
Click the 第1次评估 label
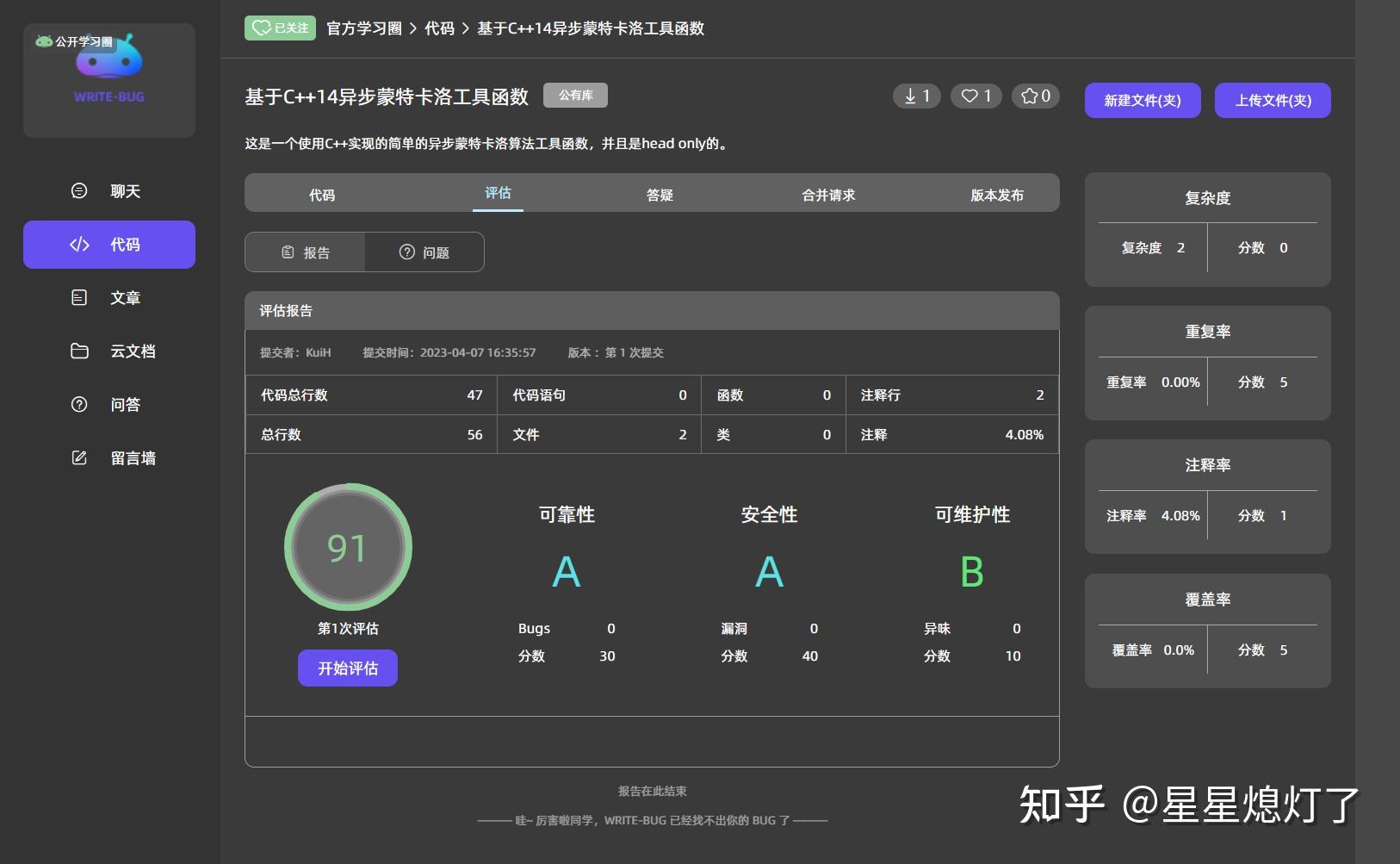(348, 629)
